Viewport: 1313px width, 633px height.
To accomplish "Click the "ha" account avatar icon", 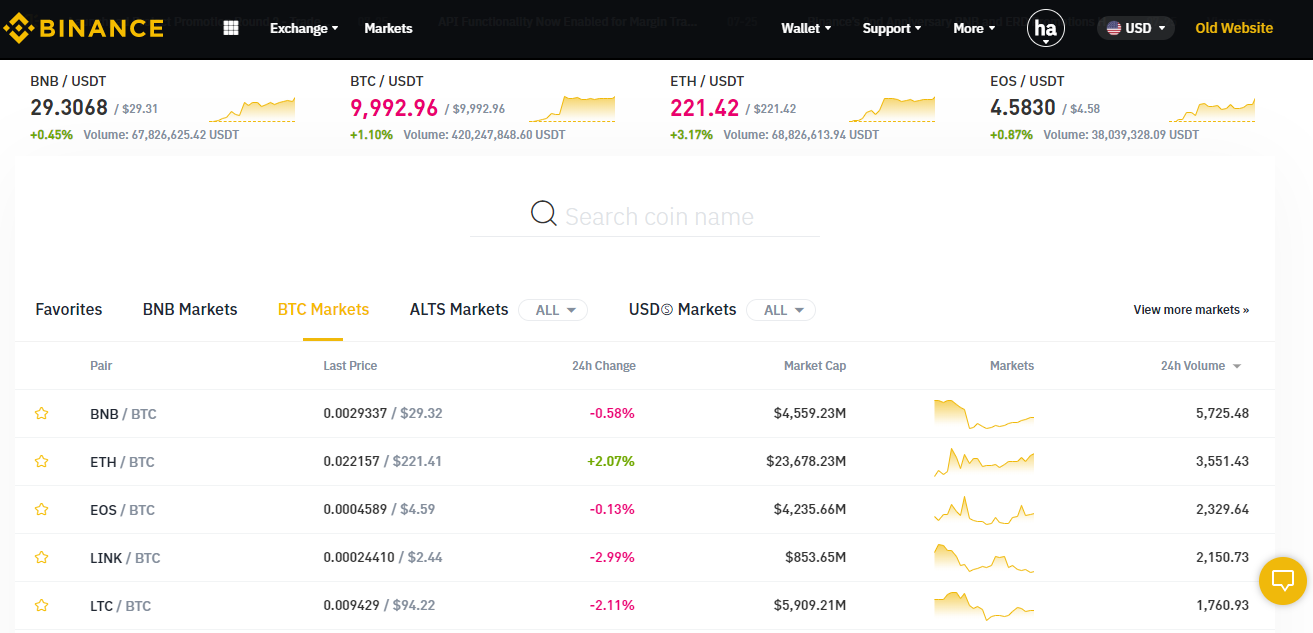I will tap(1045, 27).
